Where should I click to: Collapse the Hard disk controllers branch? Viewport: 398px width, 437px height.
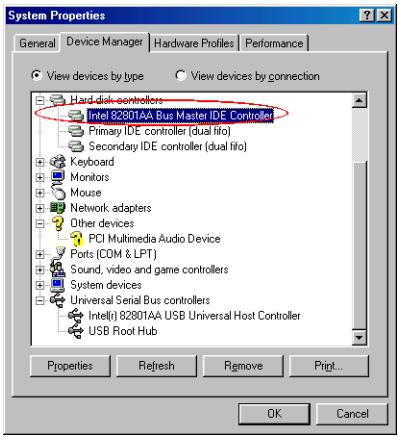40,100
